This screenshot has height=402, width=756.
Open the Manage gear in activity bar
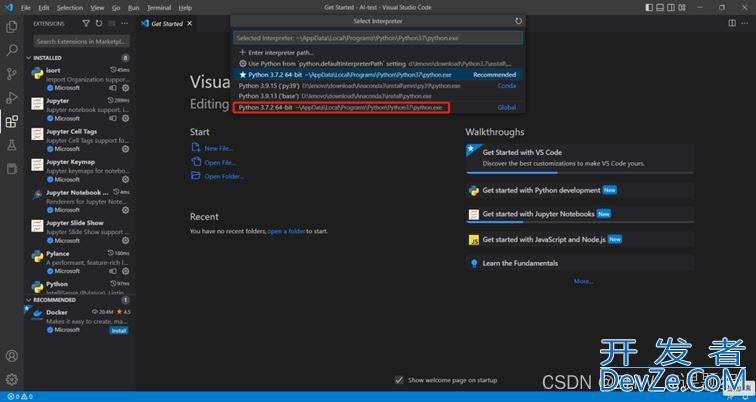pyautogui.click(x=12, y=379)
